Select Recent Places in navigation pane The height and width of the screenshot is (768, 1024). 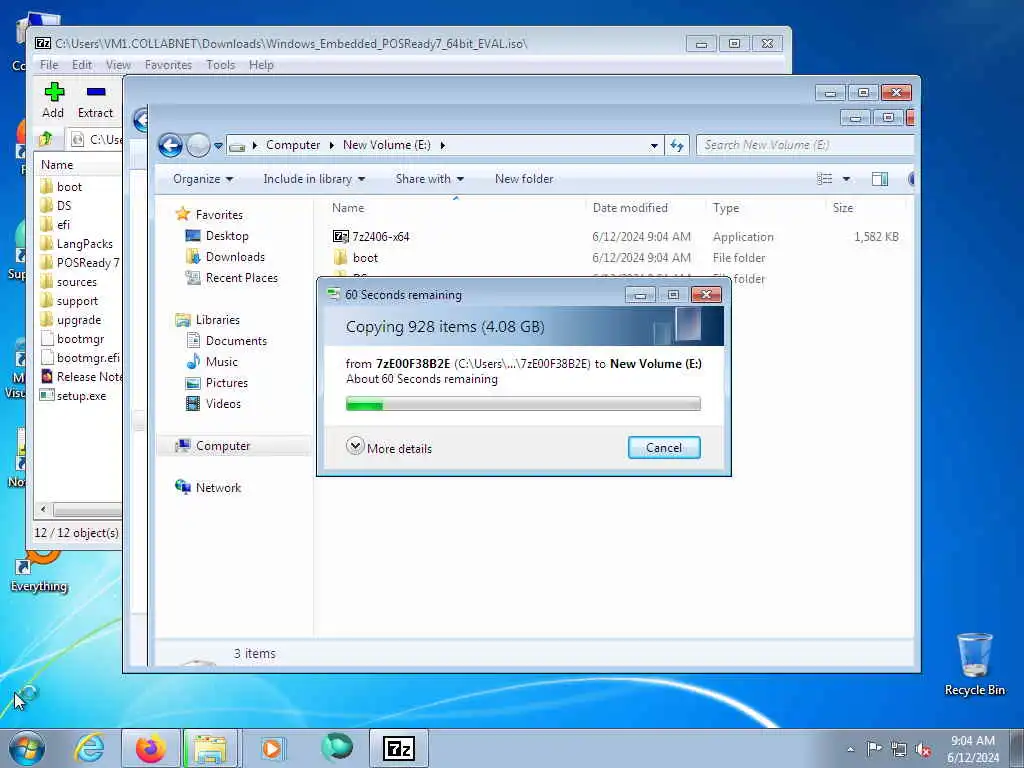point(231,278)
